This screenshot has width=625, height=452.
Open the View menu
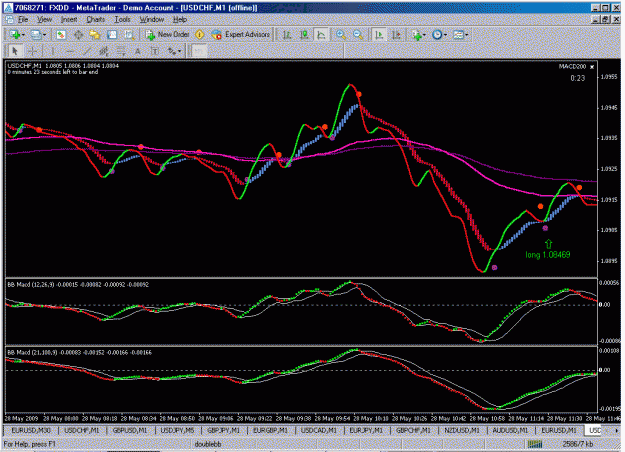coord(45,19)
